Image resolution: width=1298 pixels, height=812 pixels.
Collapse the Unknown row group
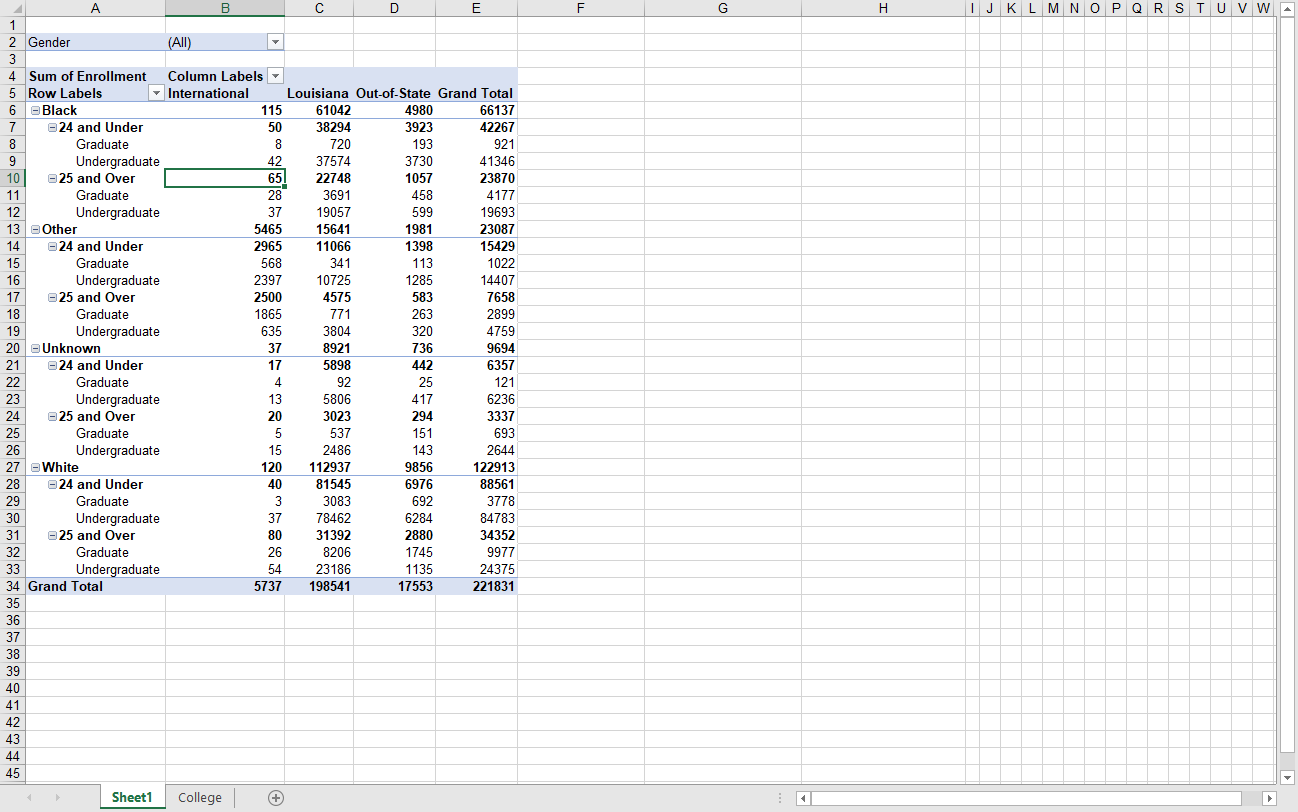tap(33, 348)
